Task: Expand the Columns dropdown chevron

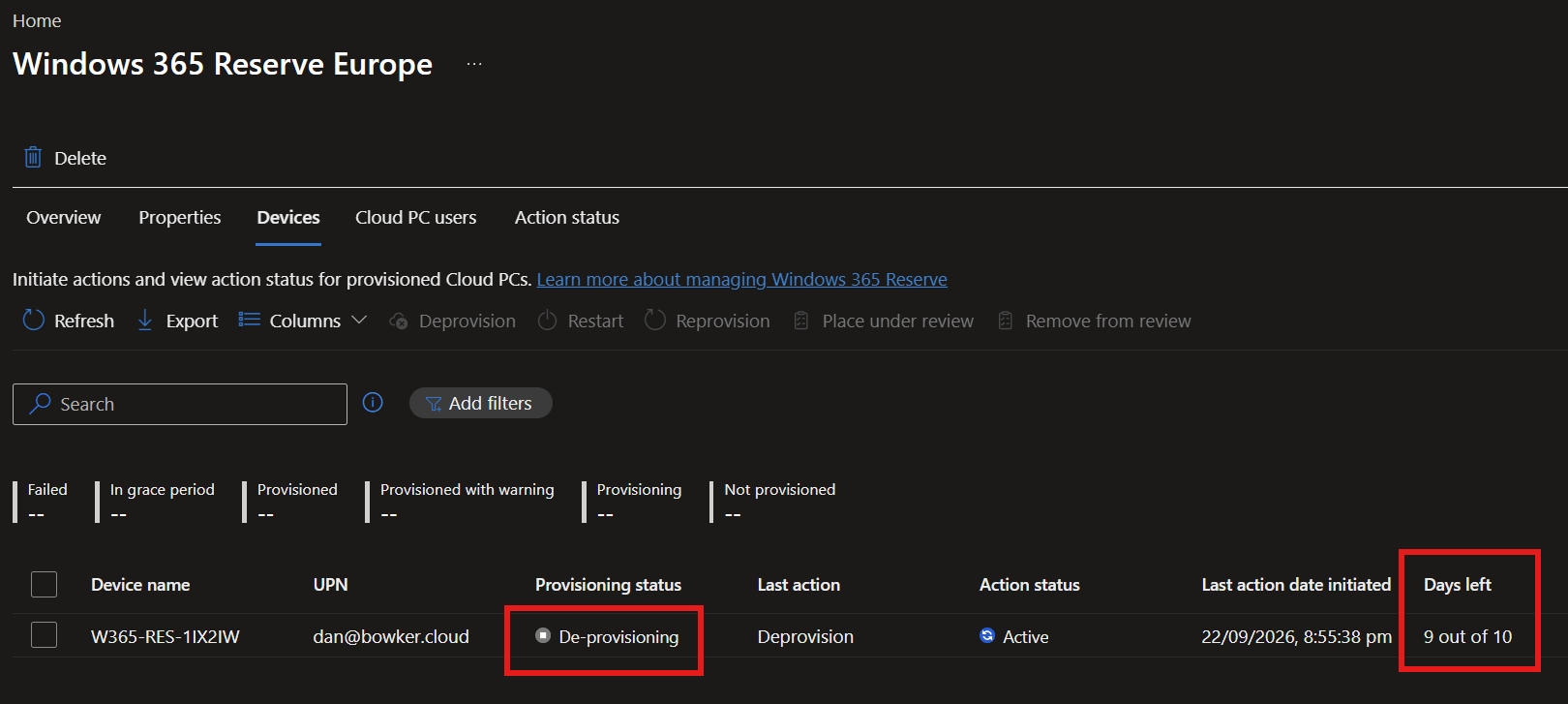Action: 359,320
